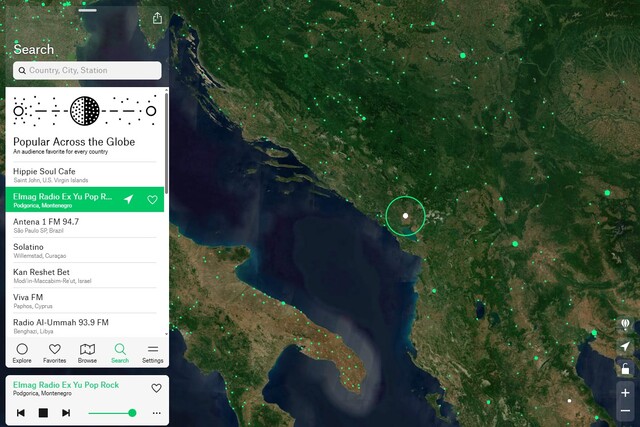Screen dimensions: 640x427
Task: Open the Explore tab
Action: pyautogui.click(x=22, y=353)
